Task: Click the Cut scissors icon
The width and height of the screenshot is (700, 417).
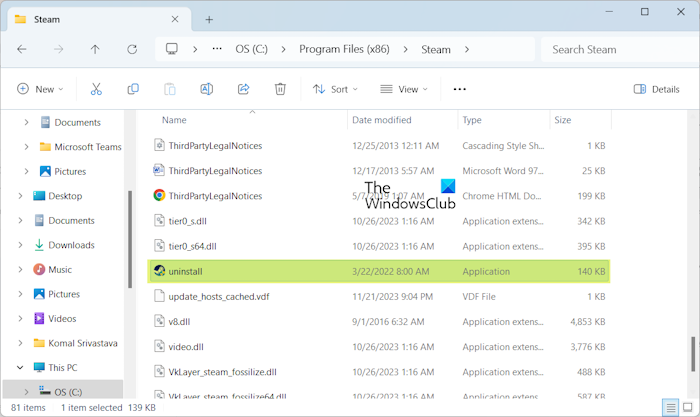Action: pos(96,89)
